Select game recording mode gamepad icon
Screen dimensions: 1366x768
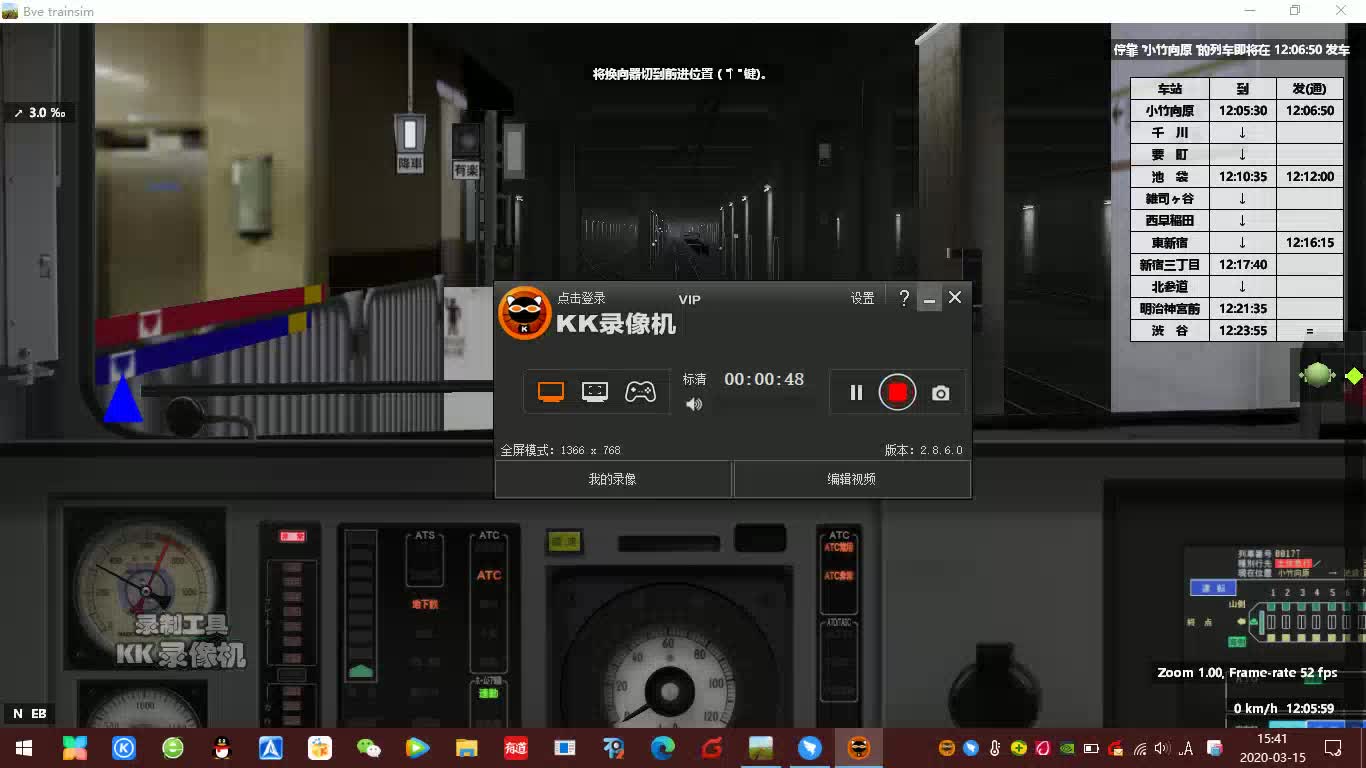pyautogui.click(x=640, y=392)
